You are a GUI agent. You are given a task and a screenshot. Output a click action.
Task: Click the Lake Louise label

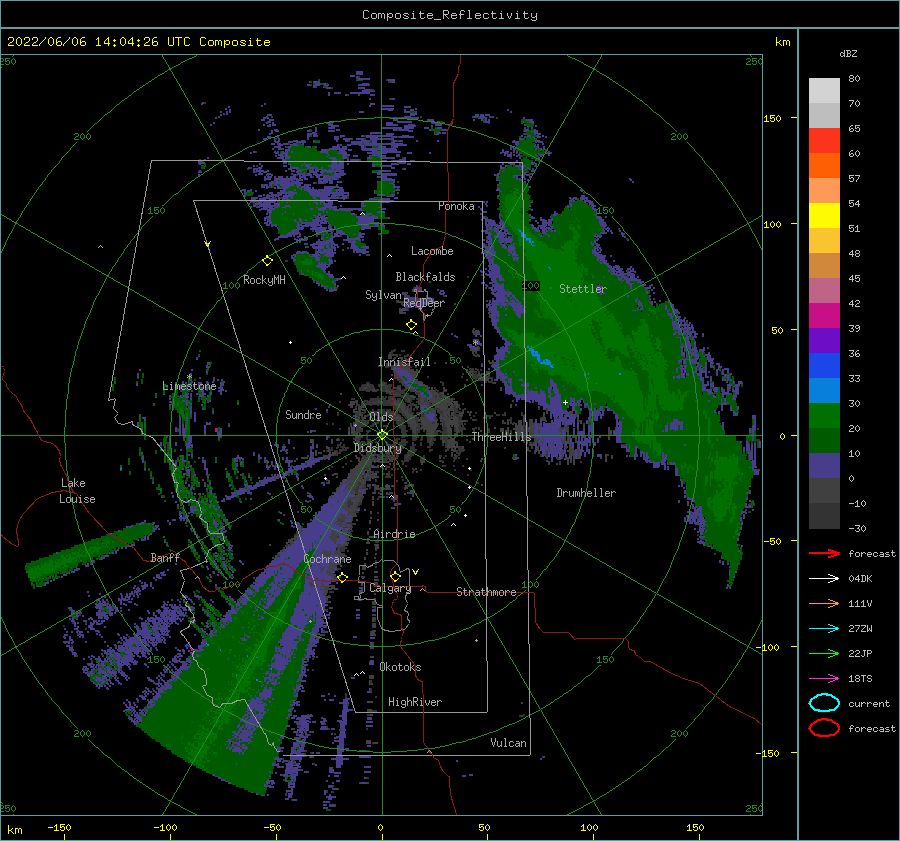pyautogui.click(x=77, y=491)
